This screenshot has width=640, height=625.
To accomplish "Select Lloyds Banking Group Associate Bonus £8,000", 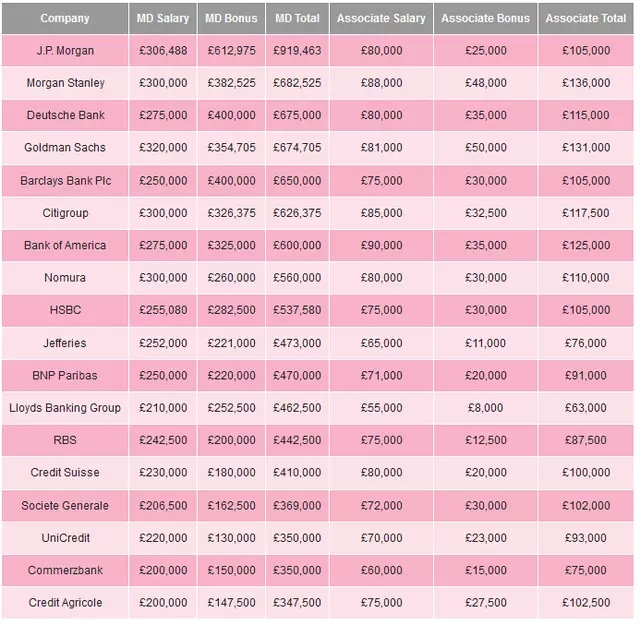I will click(x=485, y=407).
